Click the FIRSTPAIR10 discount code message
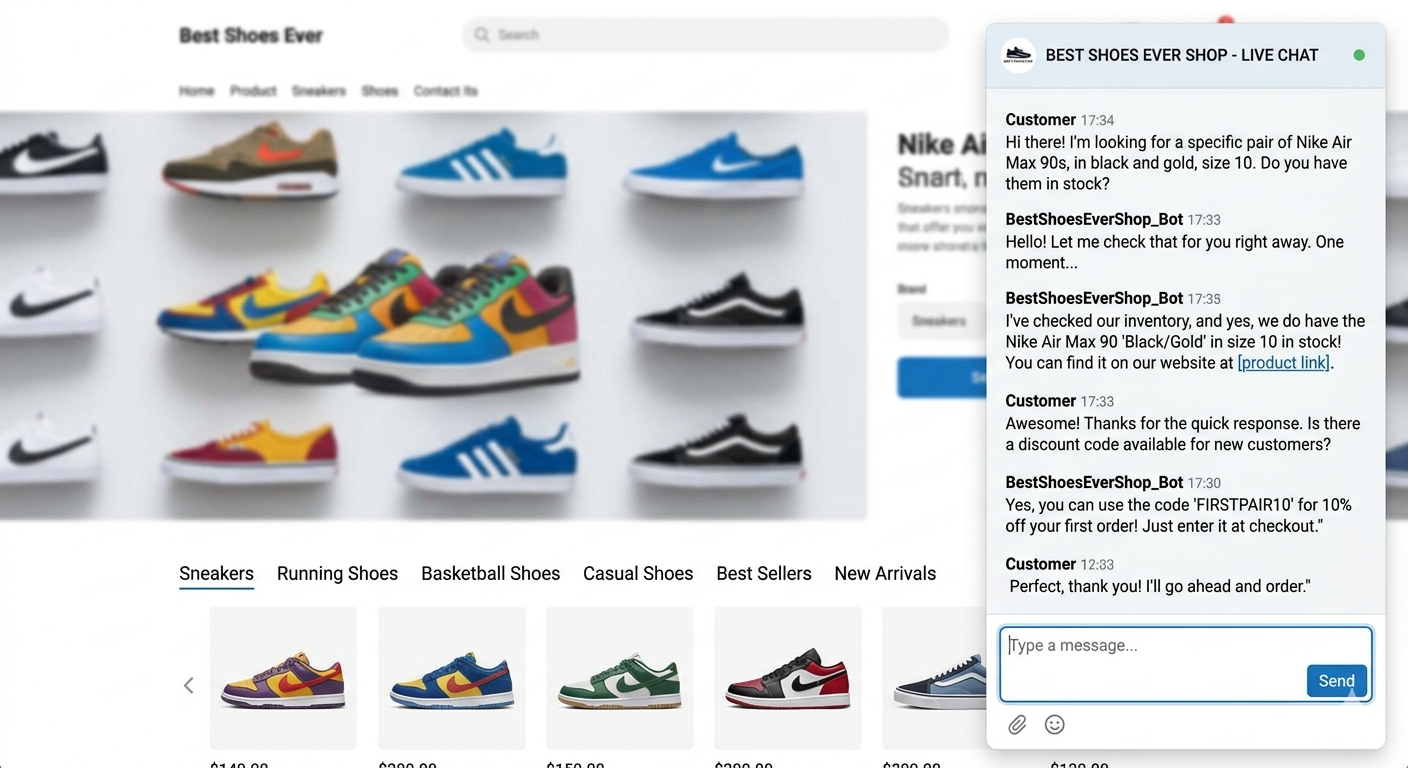 (1178, 515)
